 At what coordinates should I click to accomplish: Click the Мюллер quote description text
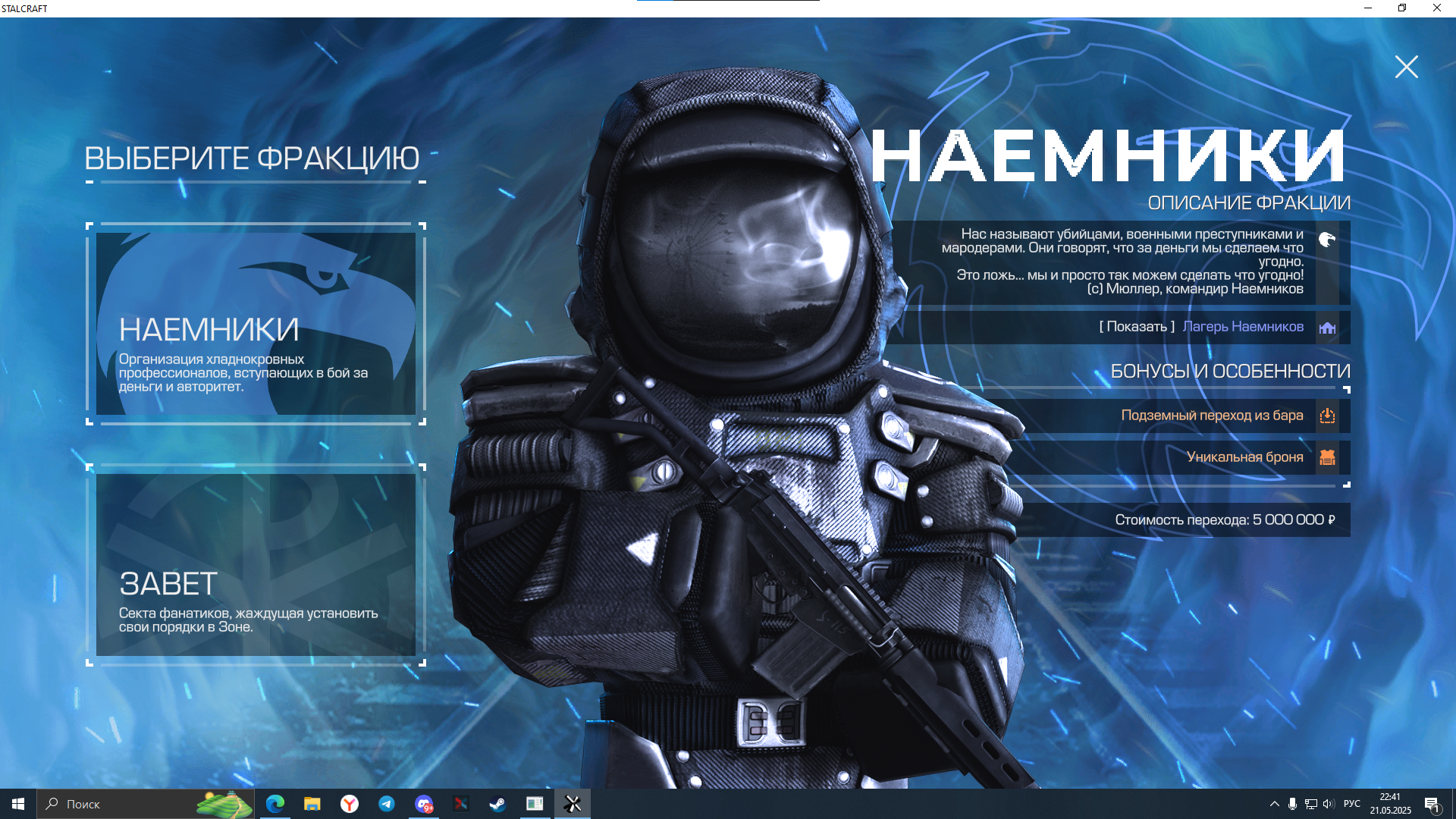[1122, 262]
